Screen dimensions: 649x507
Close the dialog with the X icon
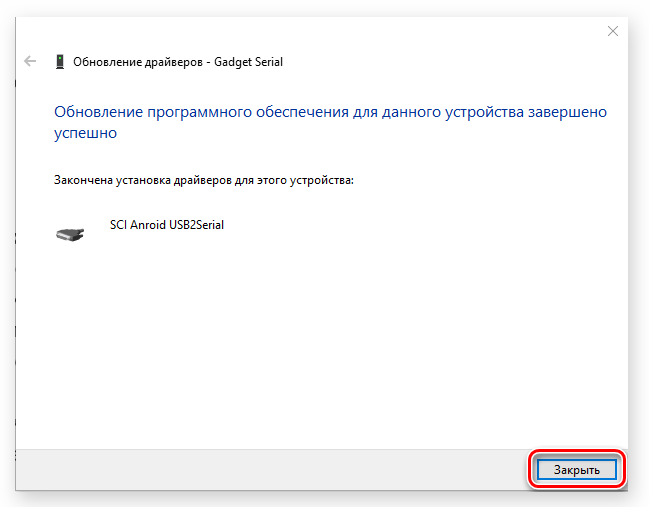(x=613, y=31)
